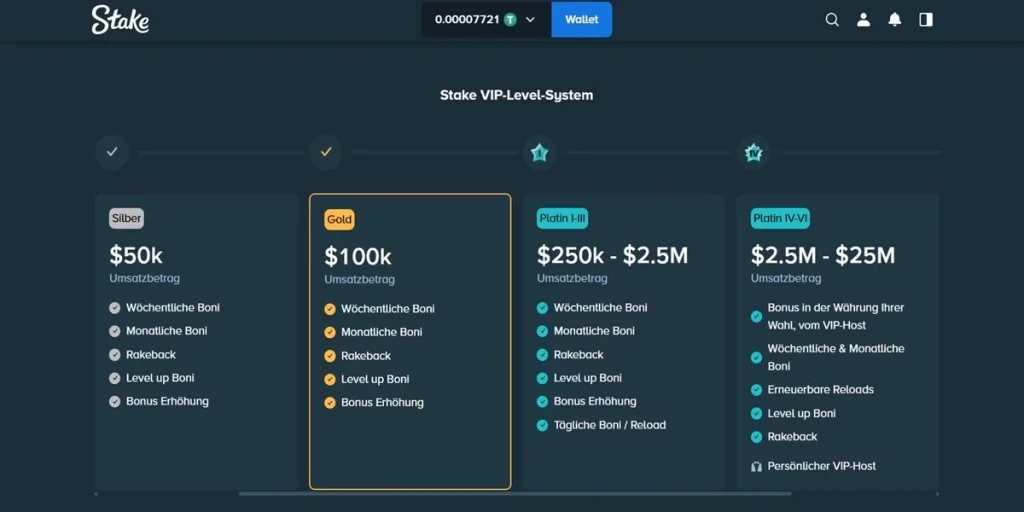Click the Platin I star badge

pyautogui.click(x=539, y=153)
